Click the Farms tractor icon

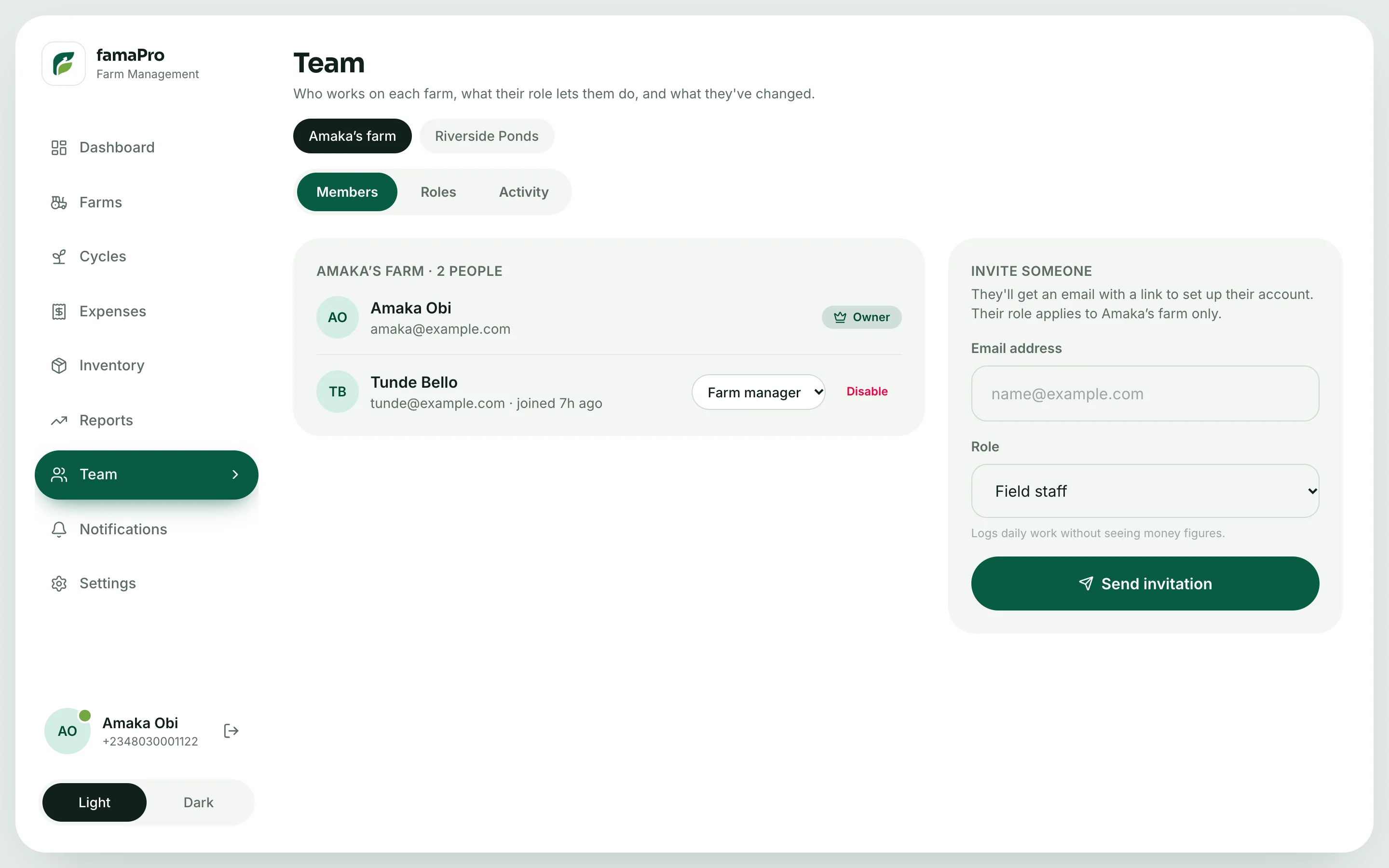click(59, 203)
